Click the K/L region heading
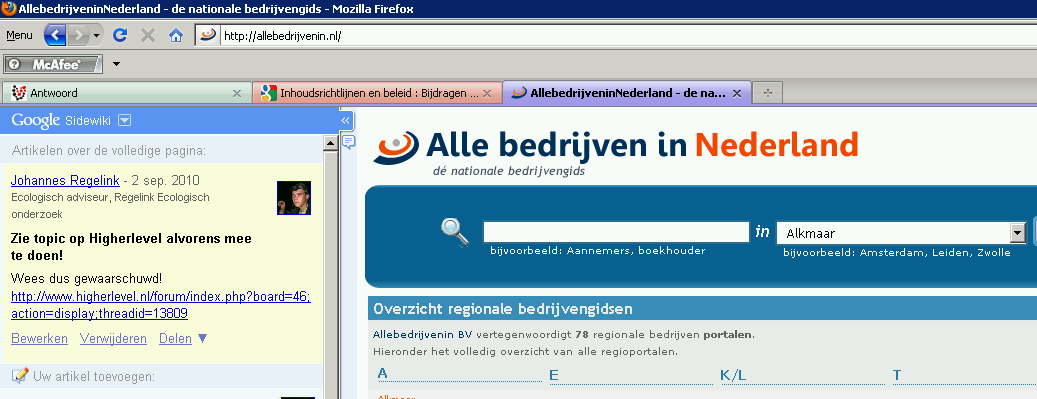This screenshot has width=1037, height=399. coord(733,375)
